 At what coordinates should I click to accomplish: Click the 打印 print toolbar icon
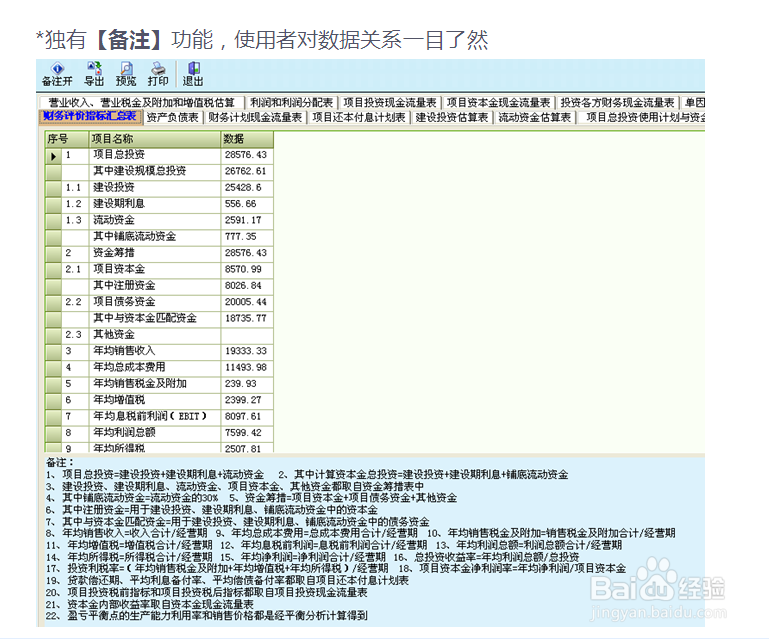[158, 74]
